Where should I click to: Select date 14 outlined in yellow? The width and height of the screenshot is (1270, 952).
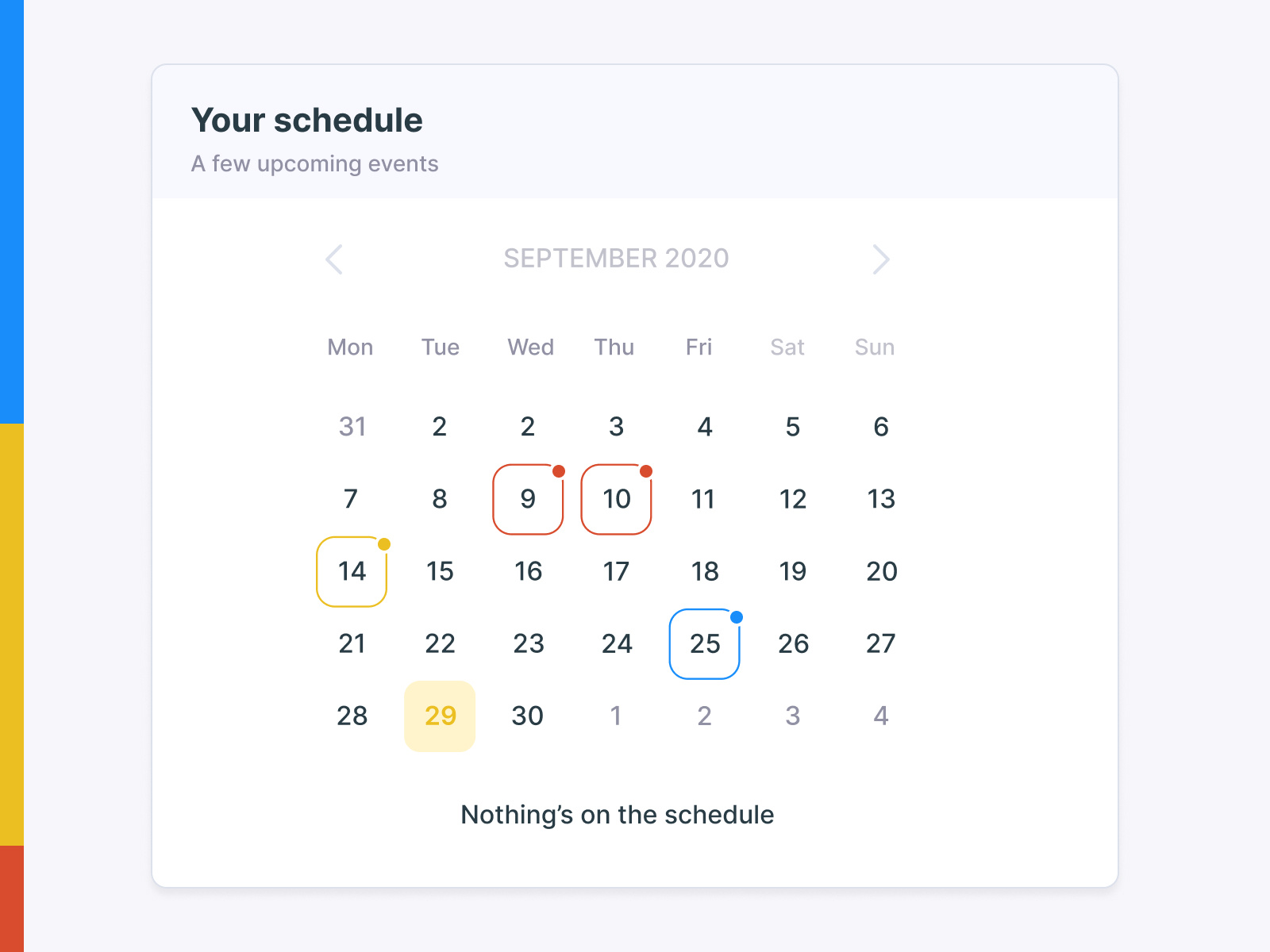[x=351, y=572]
